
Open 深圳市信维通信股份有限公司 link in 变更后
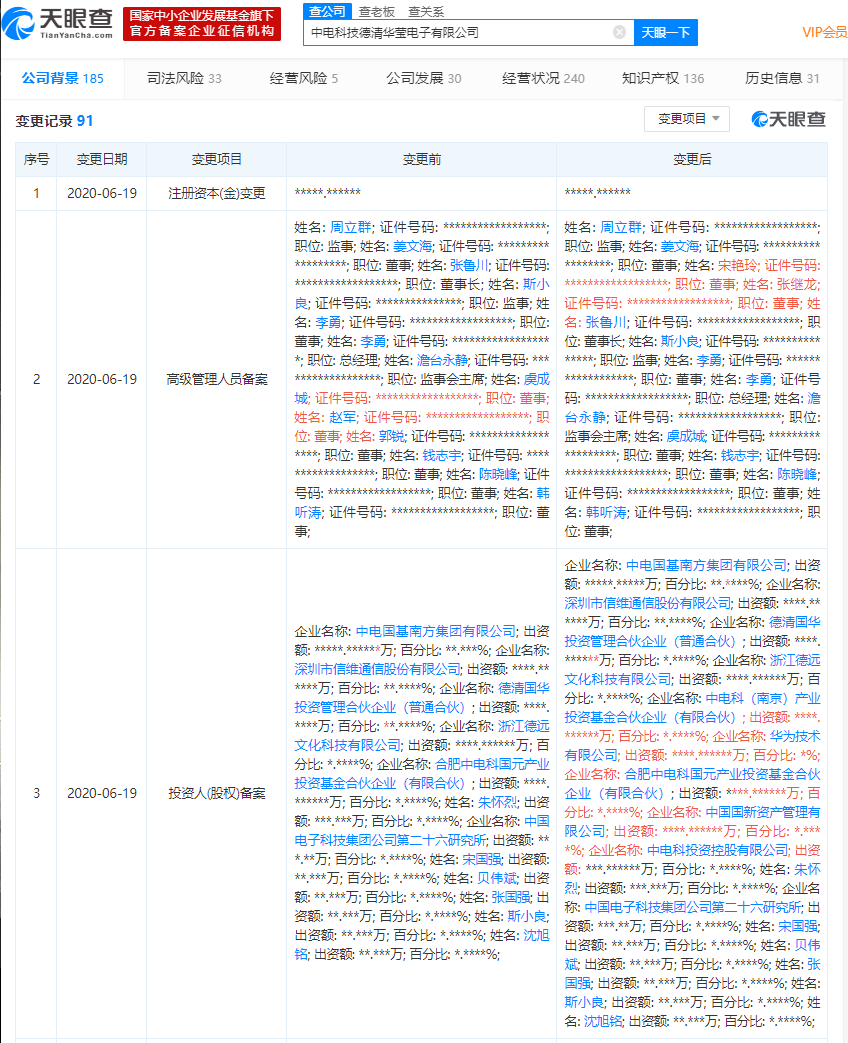click(648, 603)
